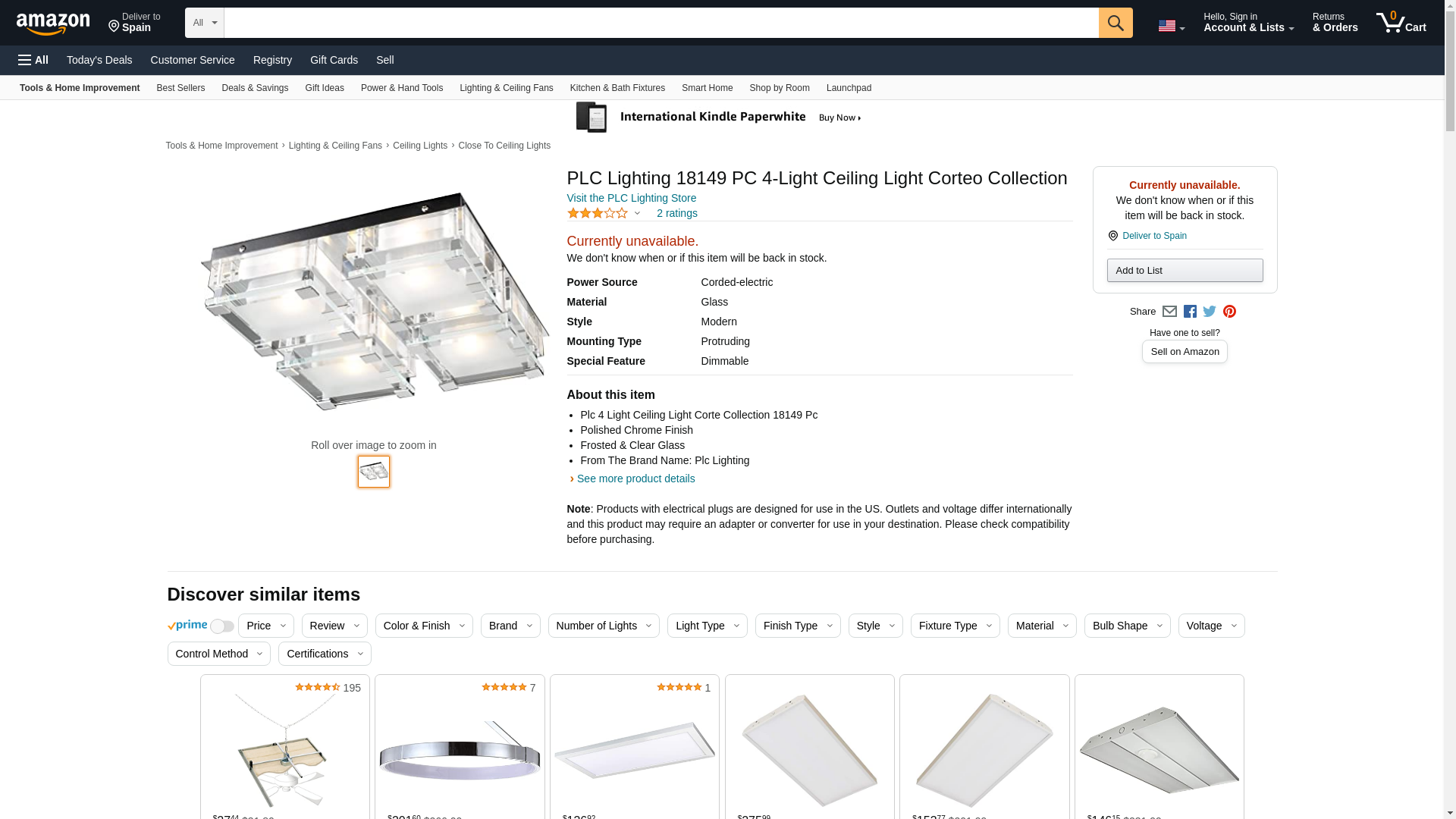Share product on Facebook icon
The image size is (1456, 819).
(x=1190, y=312)
